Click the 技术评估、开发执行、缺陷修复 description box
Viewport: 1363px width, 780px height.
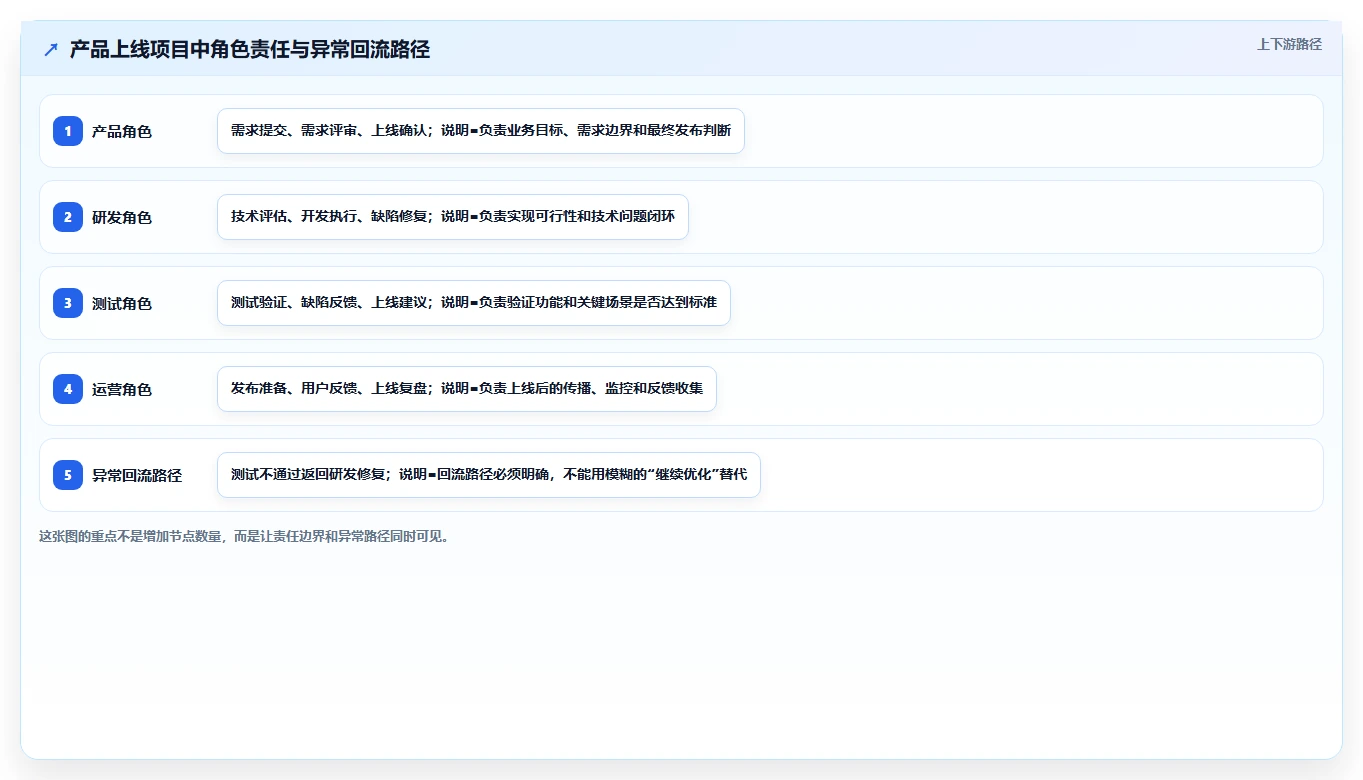pyautogui.click(x=453, y=217)
